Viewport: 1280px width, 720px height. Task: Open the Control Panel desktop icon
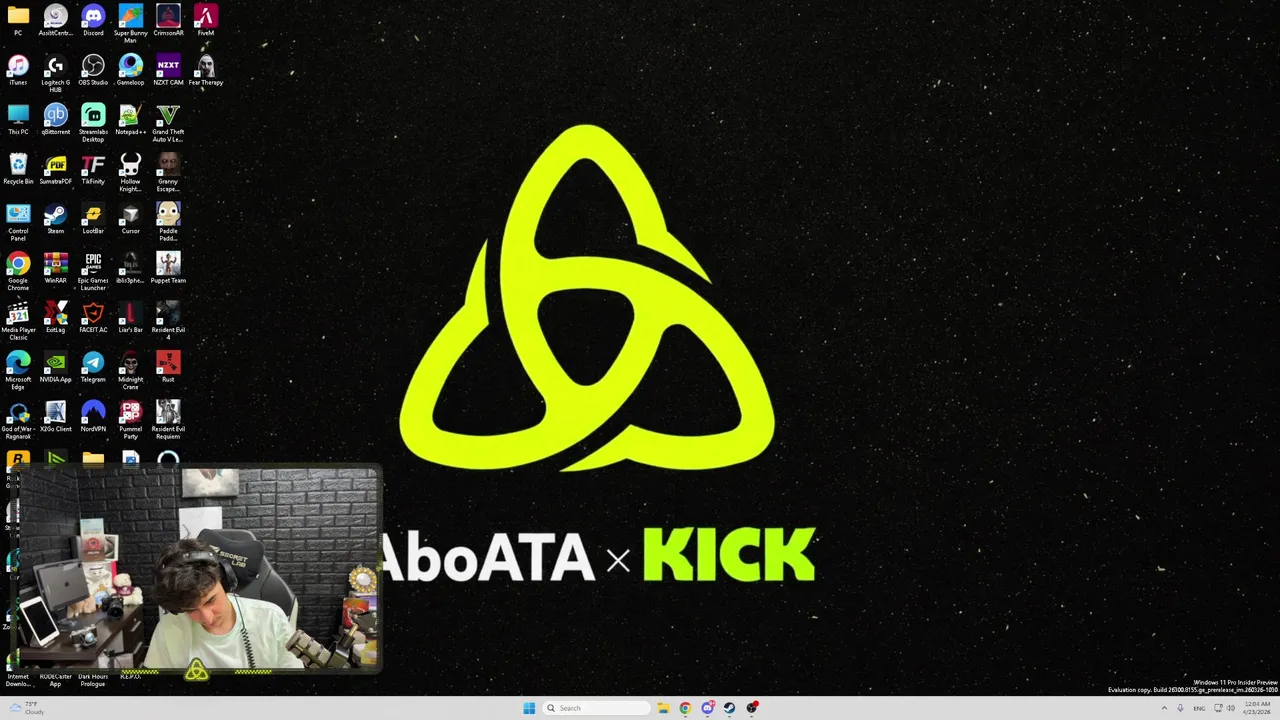tap(18, 222)
